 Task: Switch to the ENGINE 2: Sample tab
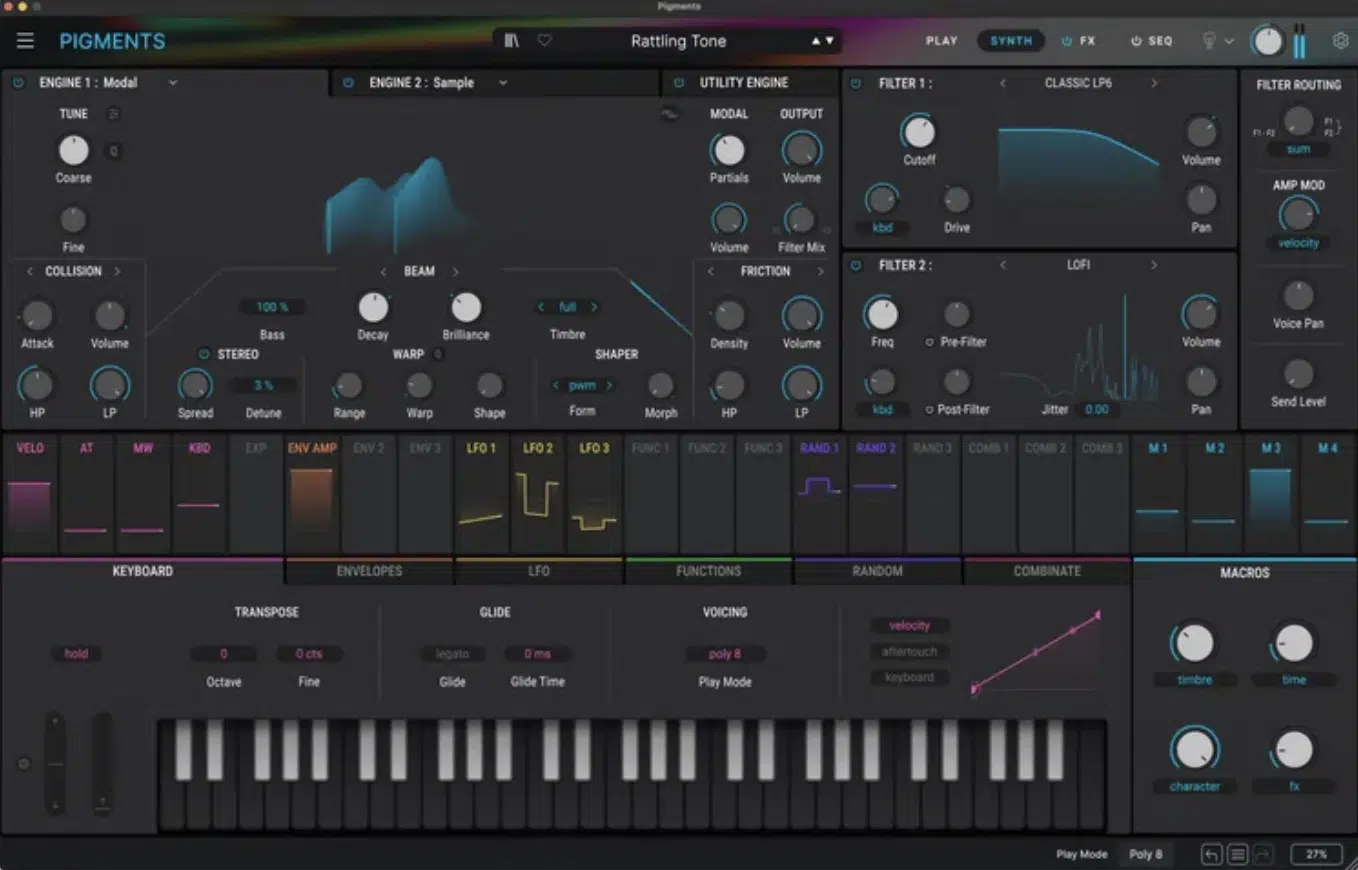click(x=422, y=83)
